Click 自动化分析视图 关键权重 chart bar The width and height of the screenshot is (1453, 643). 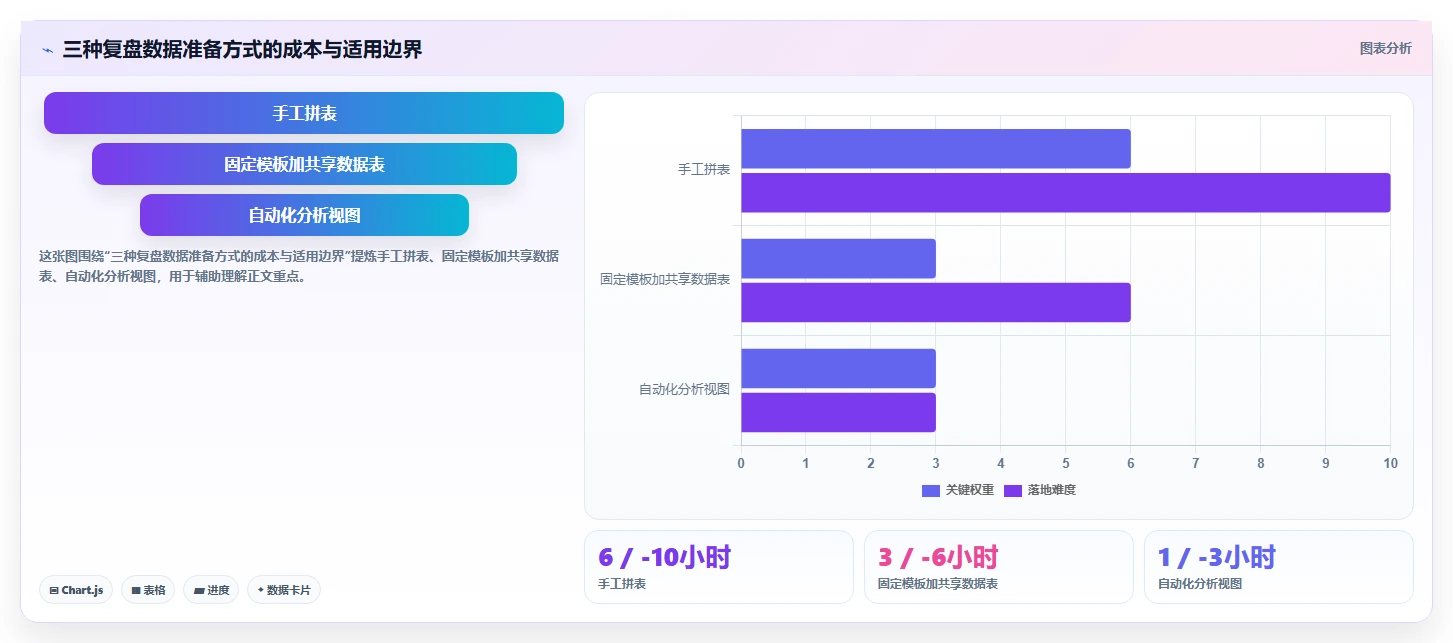tap(838, 368)
